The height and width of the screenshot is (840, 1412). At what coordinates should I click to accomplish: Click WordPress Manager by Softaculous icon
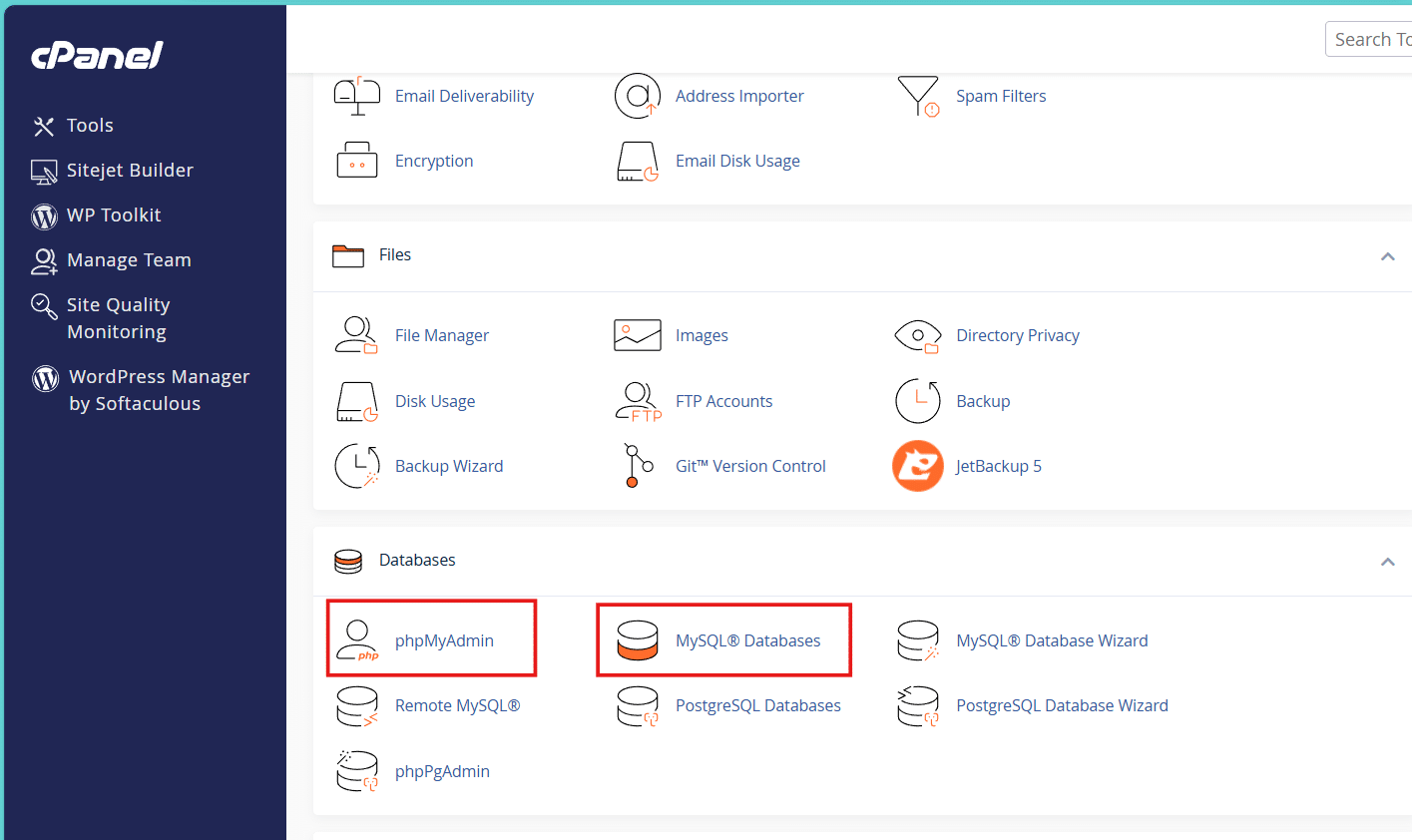point(45,378)
